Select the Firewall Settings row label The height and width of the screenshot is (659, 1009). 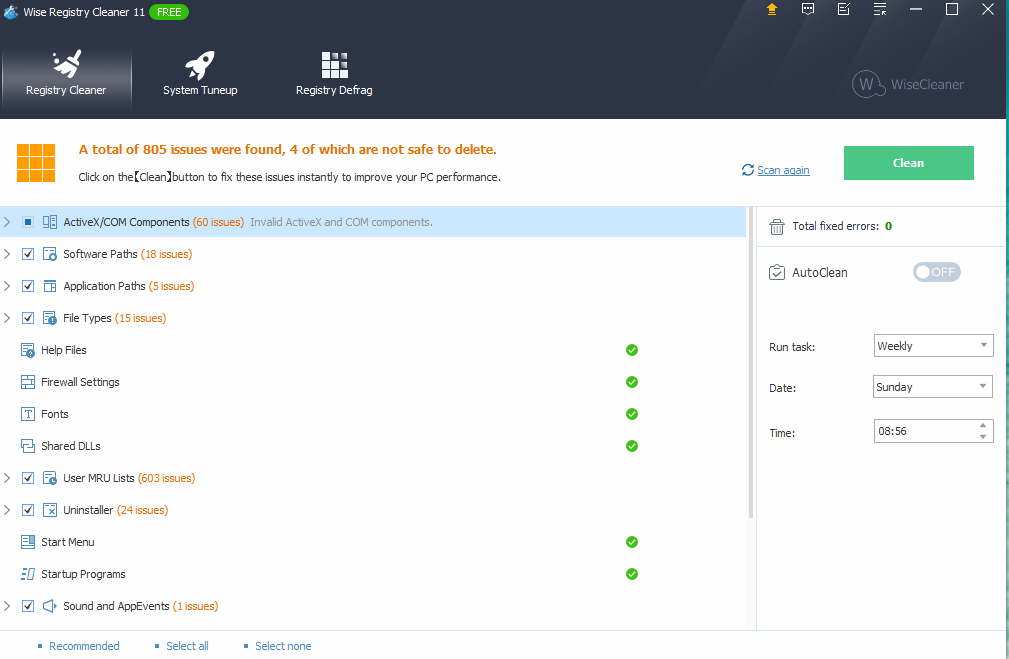pyautogui.click(x=80, y=382)
